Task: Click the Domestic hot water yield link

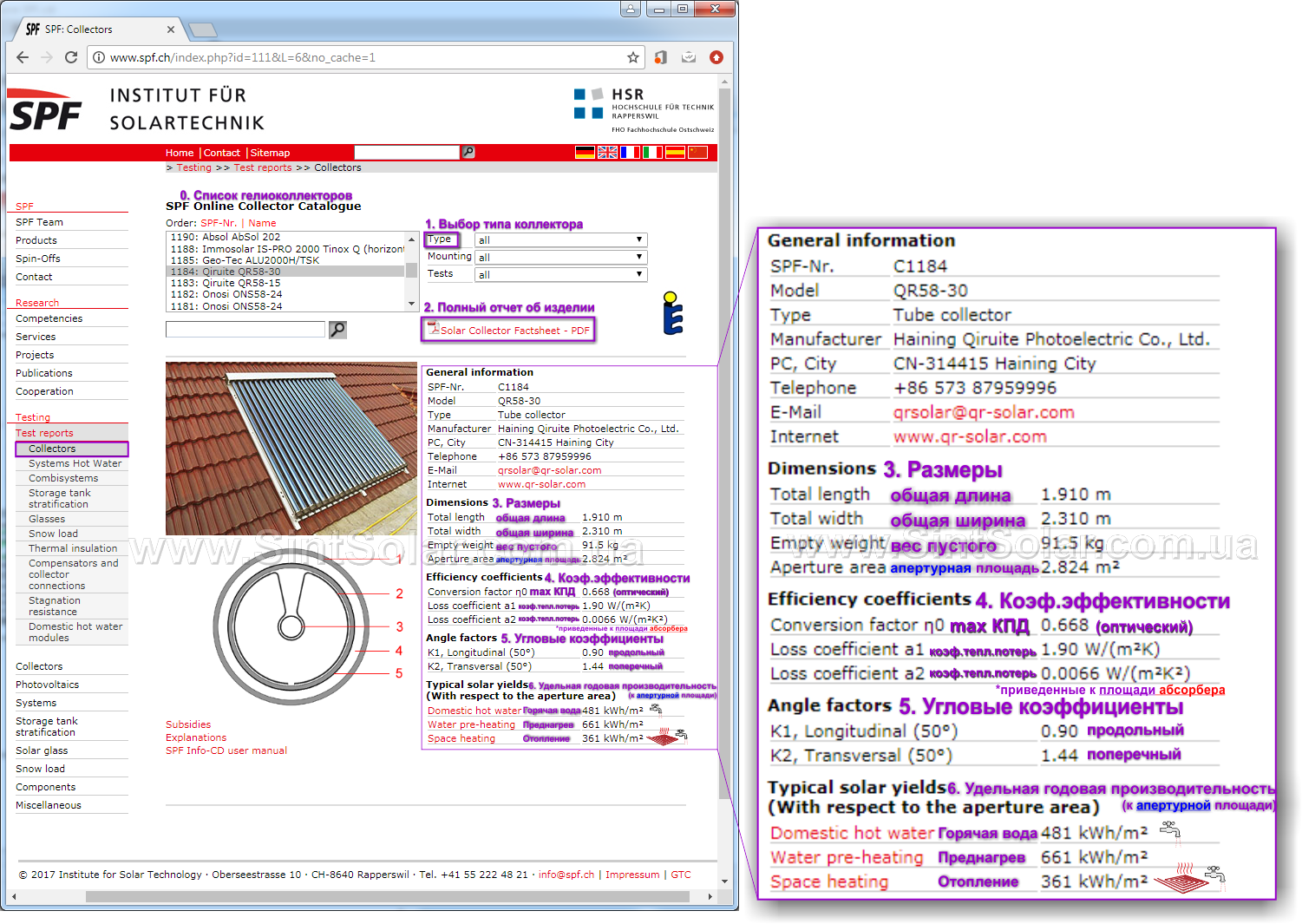Action: pos(474,711)
